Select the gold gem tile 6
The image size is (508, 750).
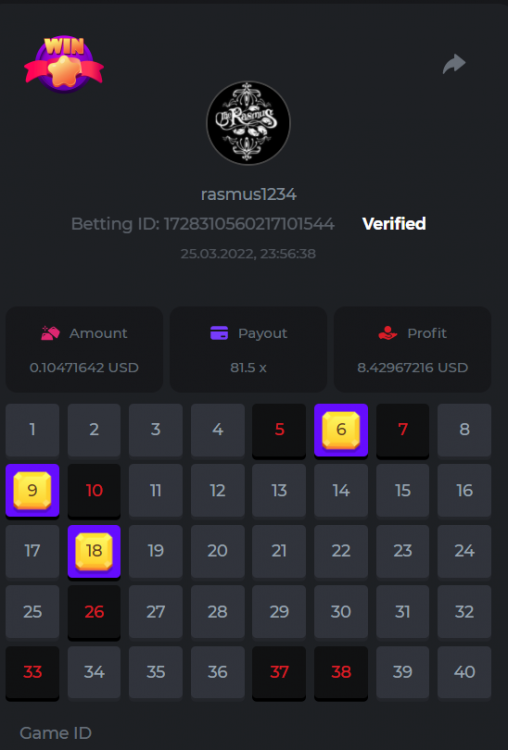pyautogui.click(x=341, y=430)
